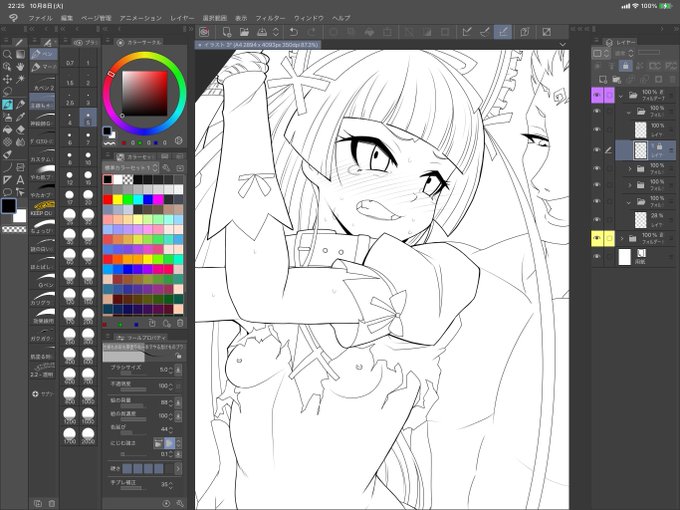The image size is (680, 510).
Task: Click the New document icon
Action: 226,32
